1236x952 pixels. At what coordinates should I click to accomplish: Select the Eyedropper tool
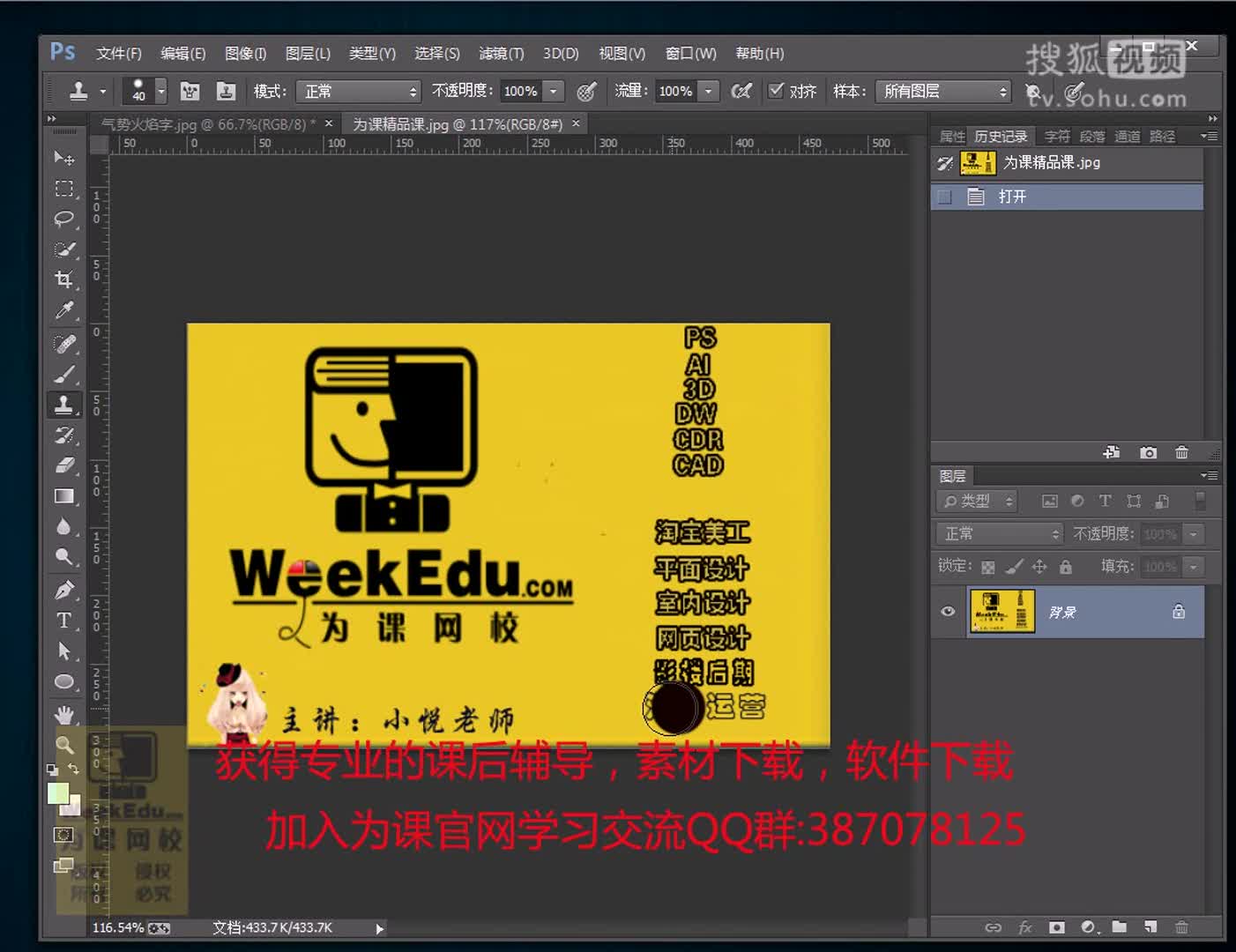(x=63, y=310)
